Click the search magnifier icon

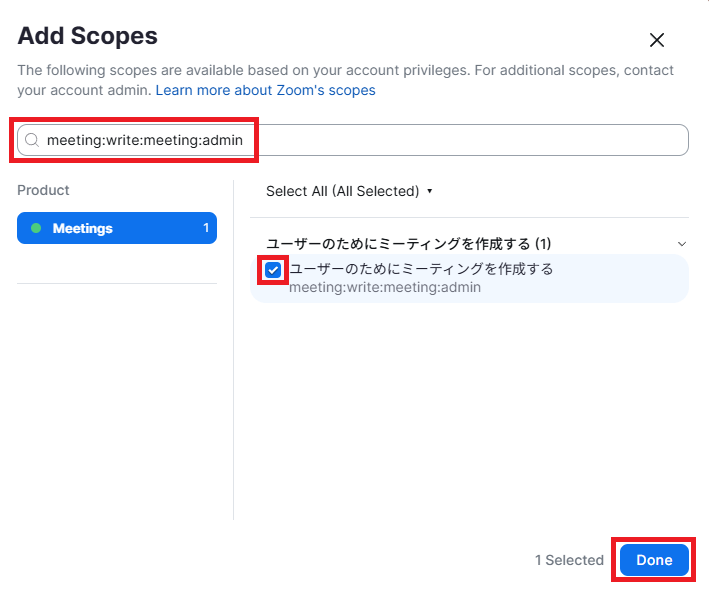click(x=32, y=140)
